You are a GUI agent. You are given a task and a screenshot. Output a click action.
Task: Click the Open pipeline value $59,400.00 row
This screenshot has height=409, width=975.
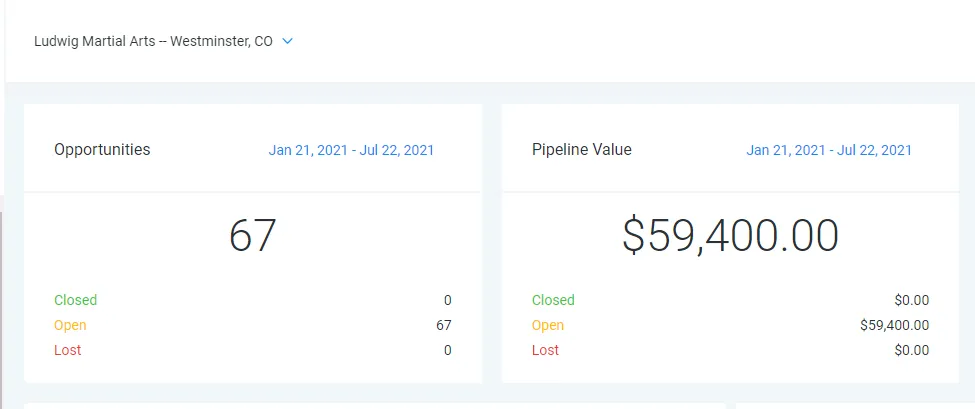tap(894, 325)
